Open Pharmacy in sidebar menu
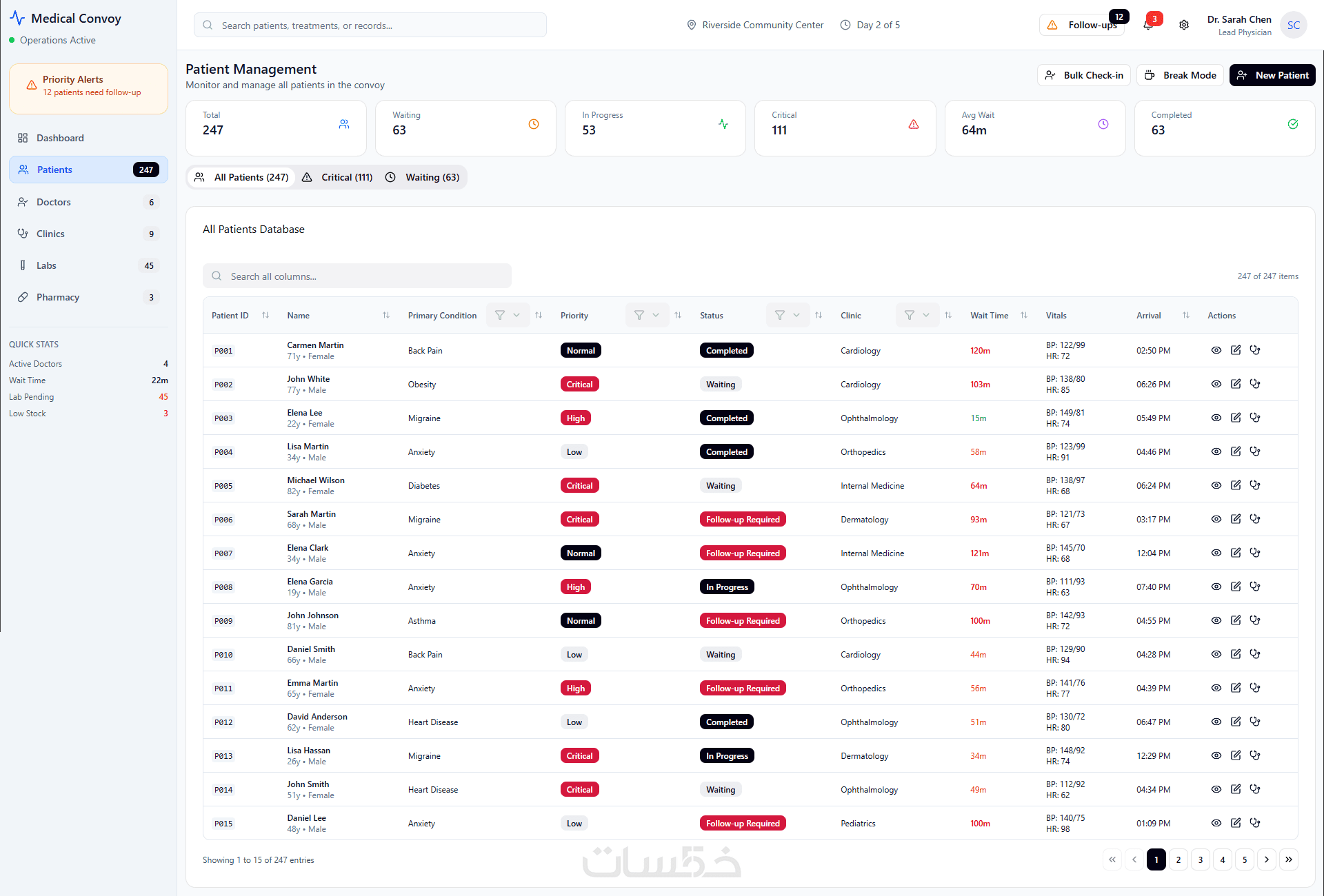 point(58,297)
